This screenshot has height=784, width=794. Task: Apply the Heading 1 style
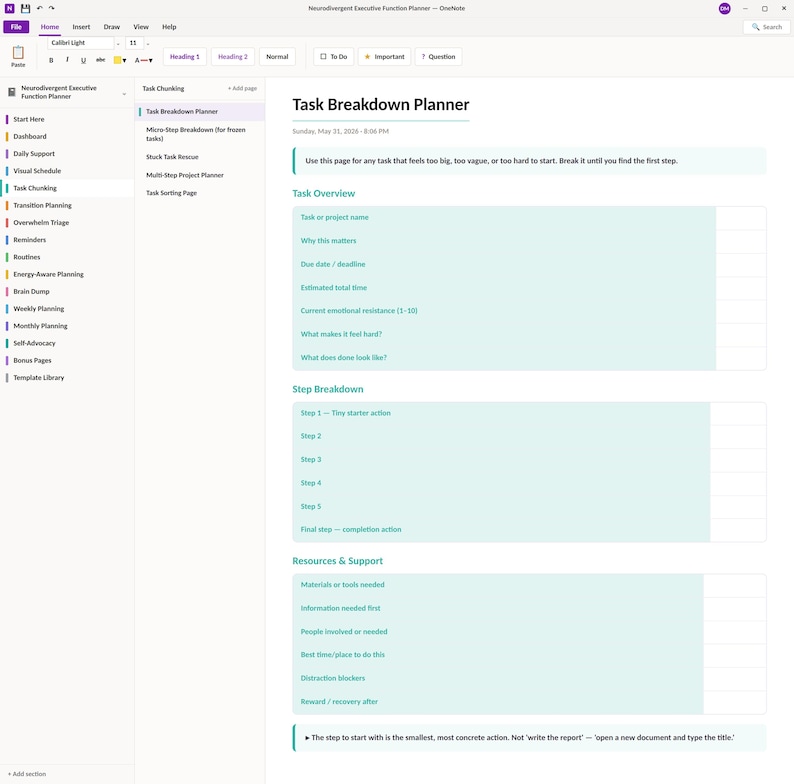[x=185, y=57]
